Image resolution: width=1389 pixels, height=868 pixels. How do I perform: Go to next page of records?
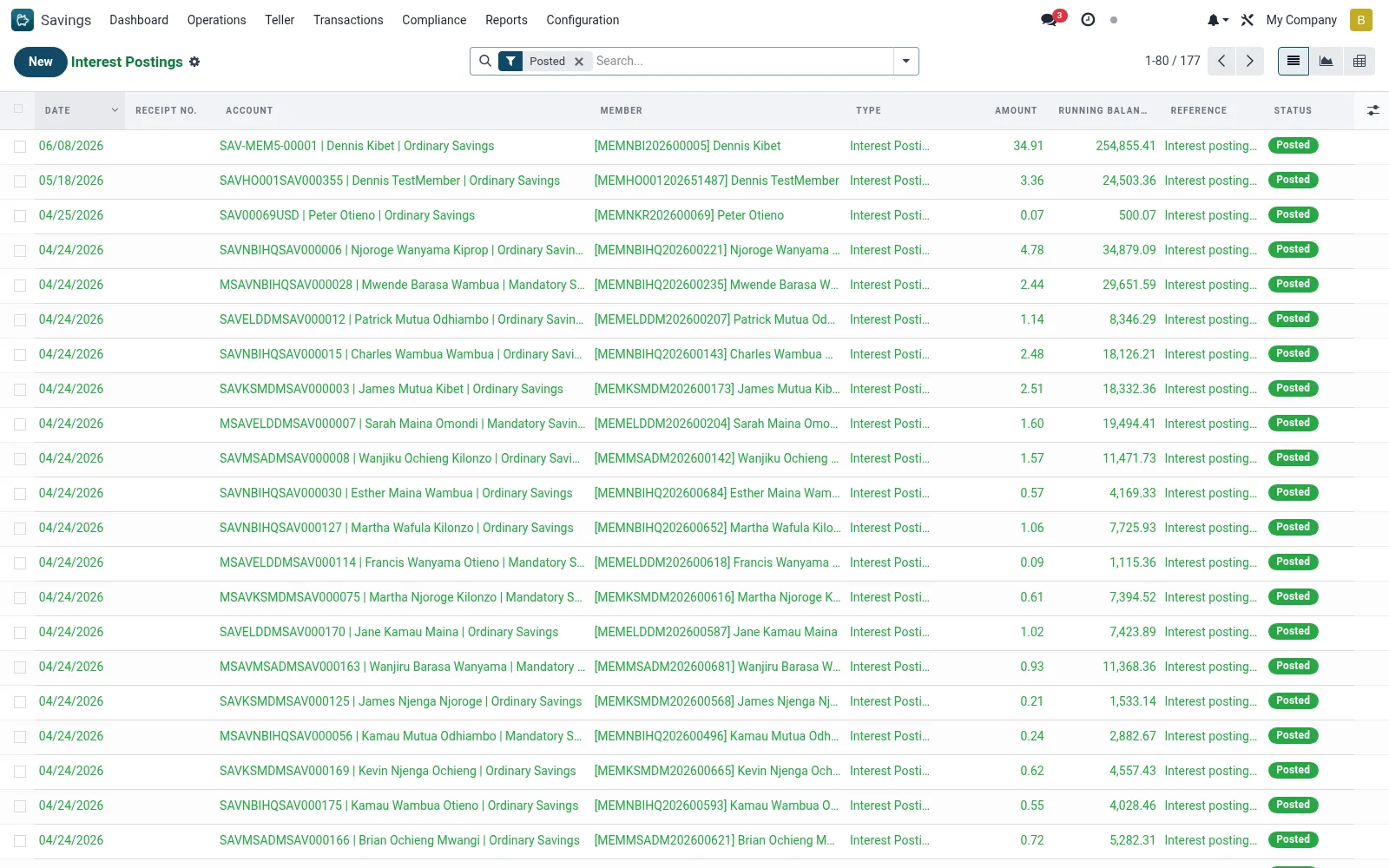click(x=1250, y=61)
